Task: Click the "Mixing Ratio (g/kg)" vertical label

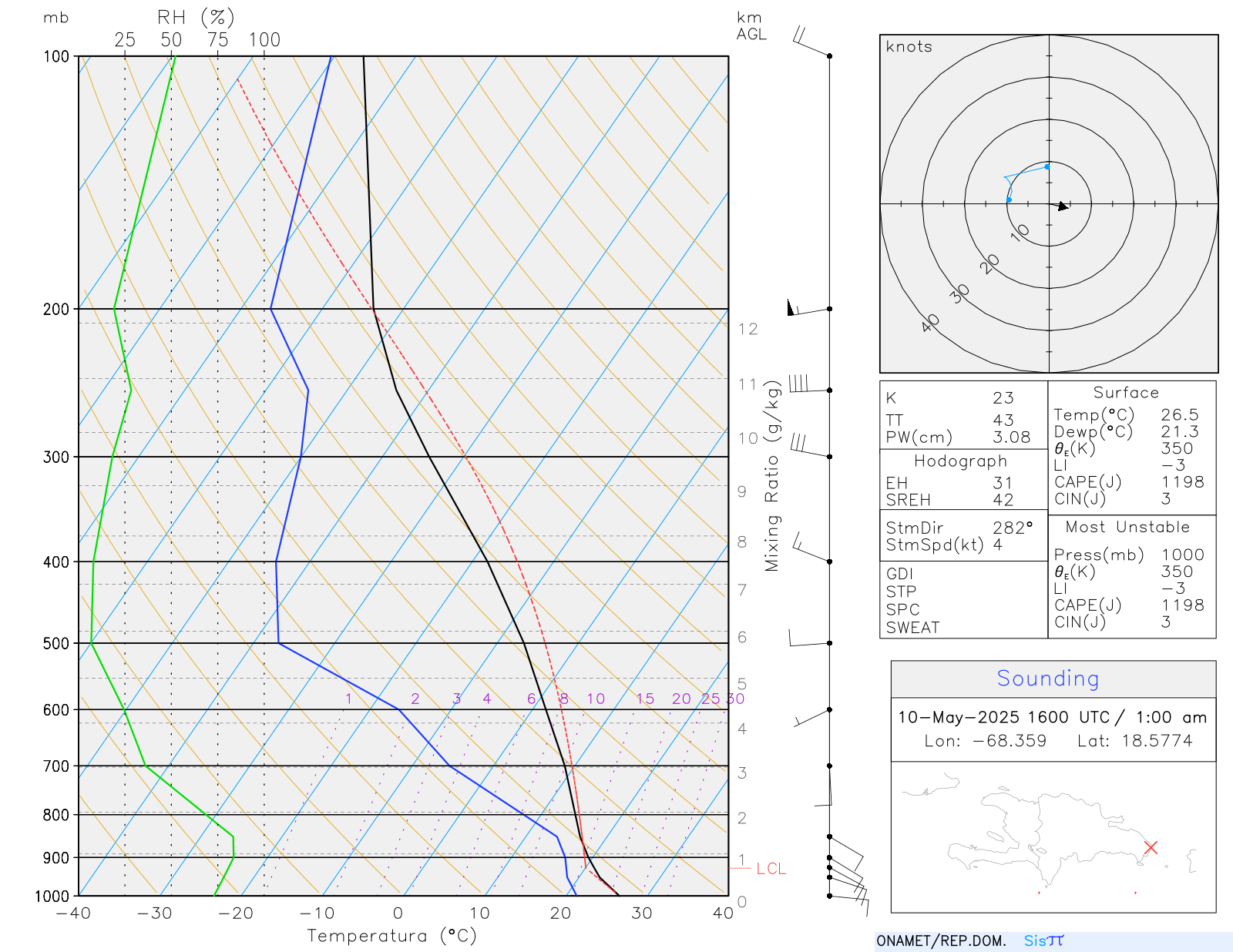Action: (772, 475)
